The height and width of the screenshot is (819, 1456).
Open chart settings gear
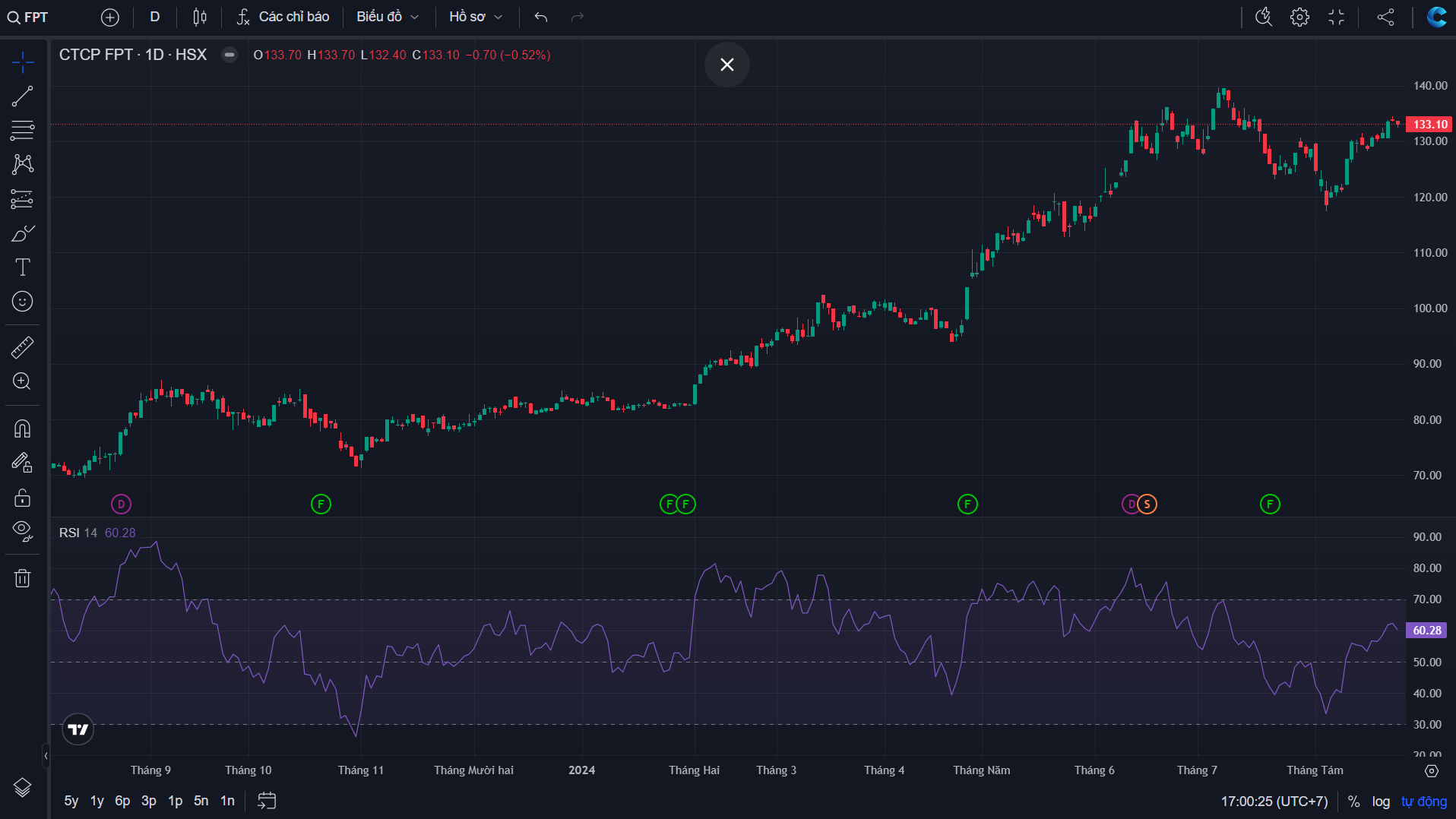tap(1300, 17)
